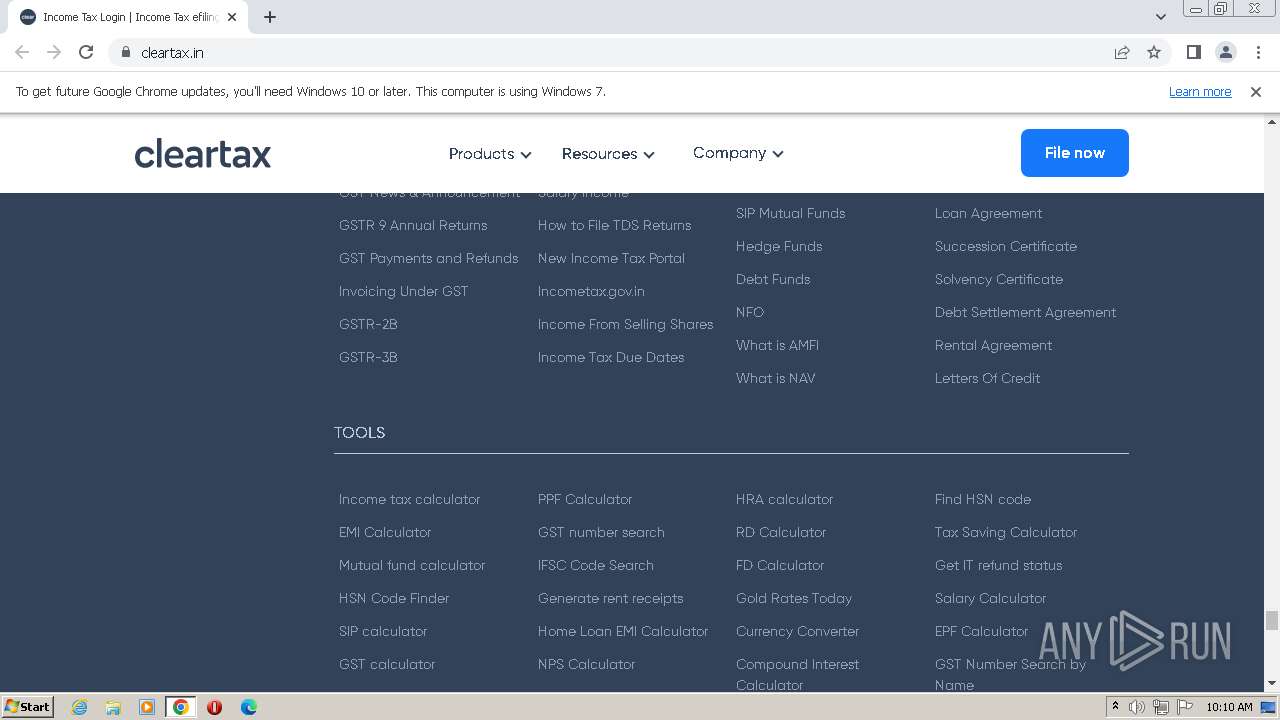Click the volume icon in system tray
The height and width of the screenshot is (720, 1280).
pos(1137,707)
